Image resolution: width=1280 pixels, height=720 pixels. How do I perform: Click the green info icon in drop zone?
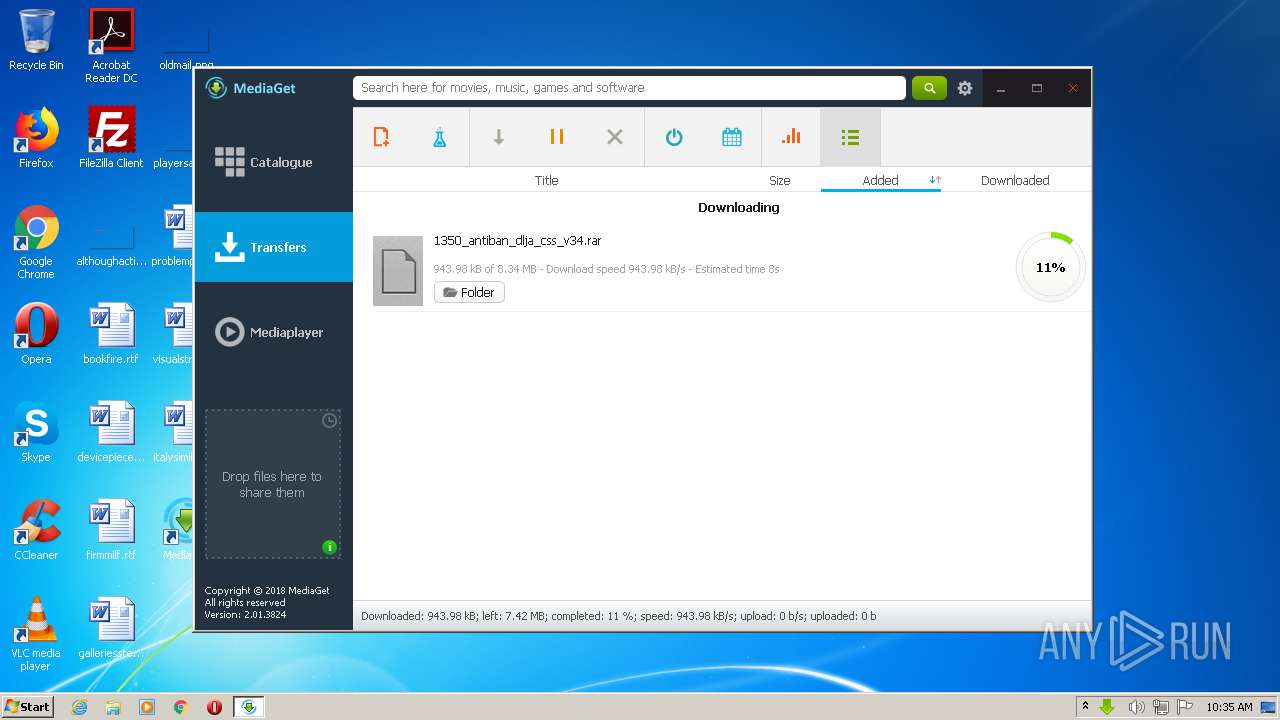point(329,547)
